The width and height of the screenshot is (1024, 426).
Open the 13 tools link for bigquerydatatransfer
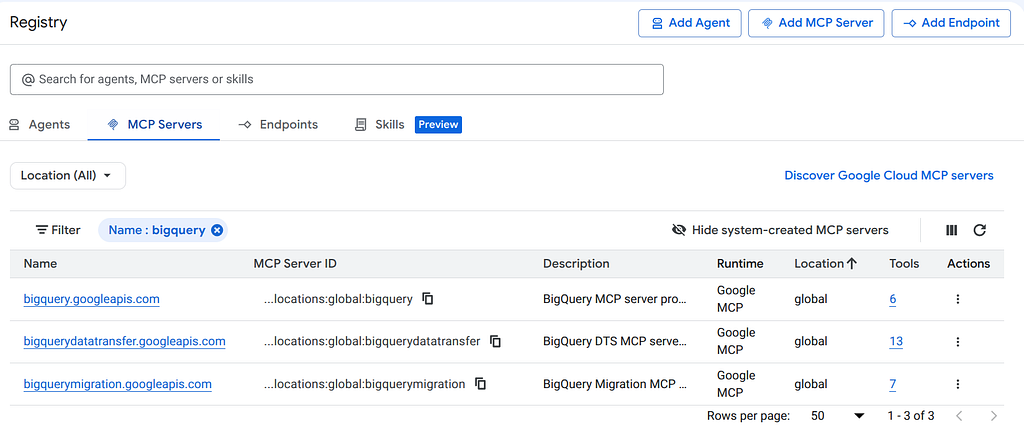[x=896, y=342]
